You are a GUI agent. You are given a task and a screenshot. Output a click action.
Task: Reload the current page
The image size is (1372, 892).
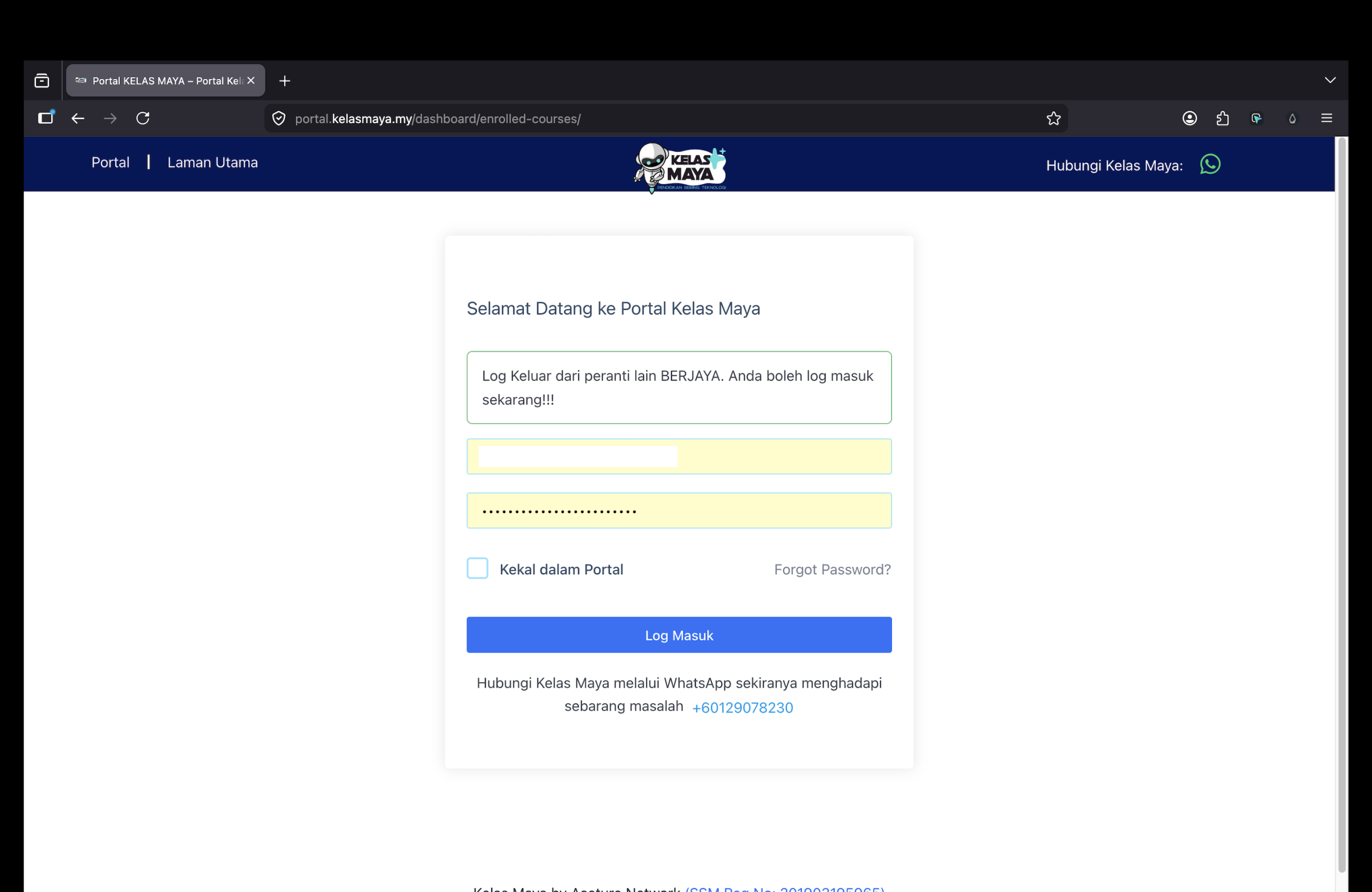click(x=143, y=118)
